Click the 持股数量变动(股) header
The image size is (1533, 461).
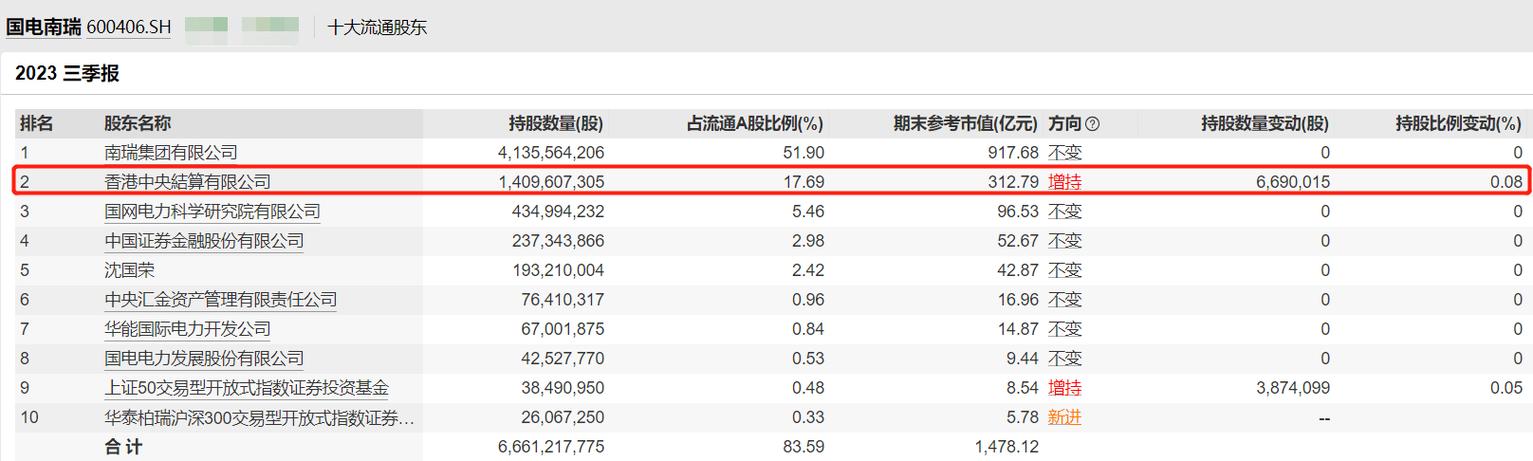coord(1265,124)
